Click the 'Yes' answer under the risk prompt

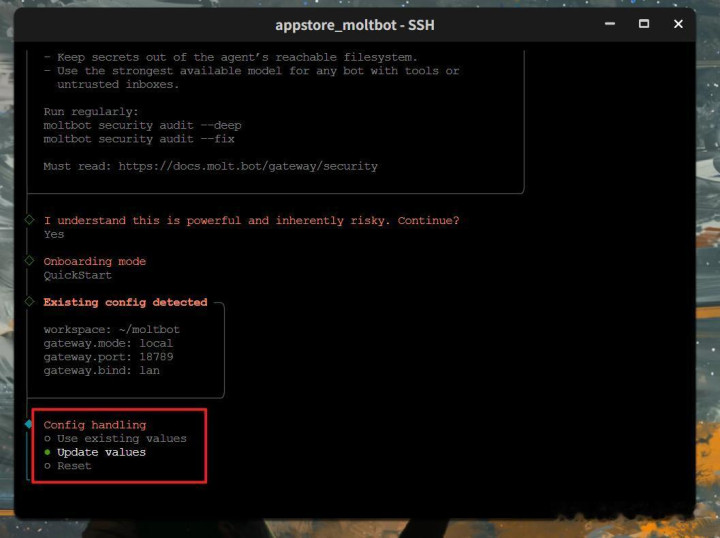tap(54, 234)
